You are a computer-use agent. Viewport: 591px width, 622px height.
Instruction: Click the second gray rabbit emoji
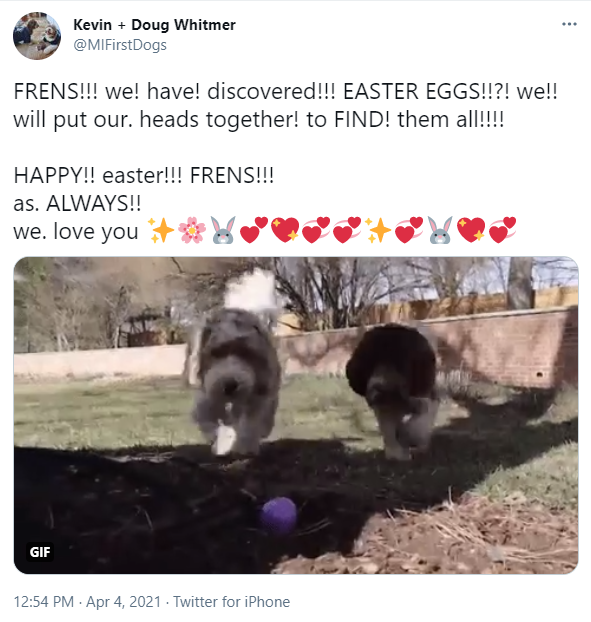440,230
